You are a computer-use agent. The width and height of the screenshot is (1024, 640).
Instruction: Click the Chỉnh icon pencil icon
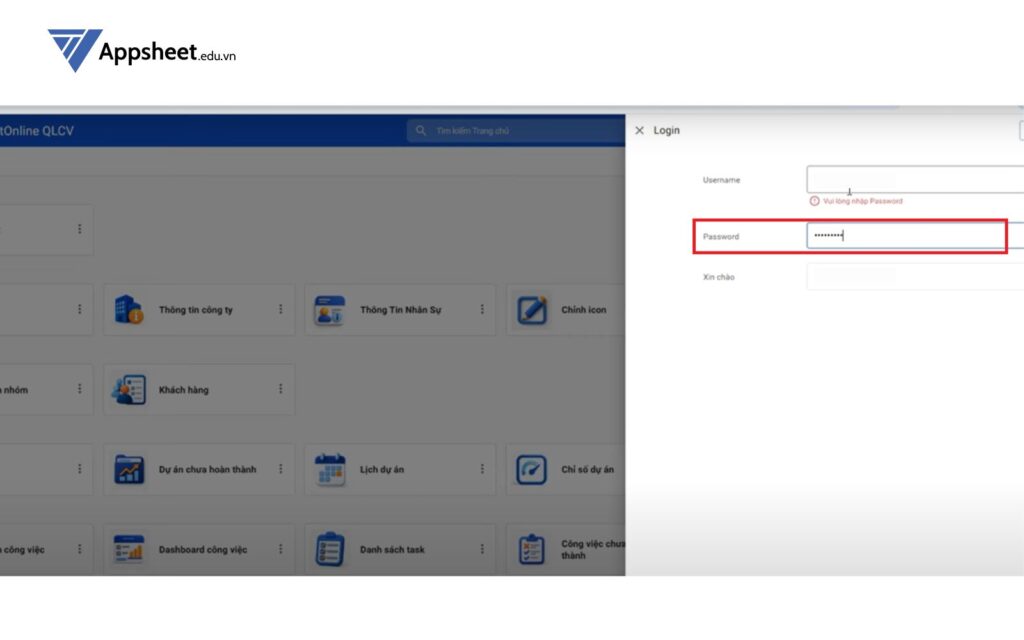(x=532, y=310)
